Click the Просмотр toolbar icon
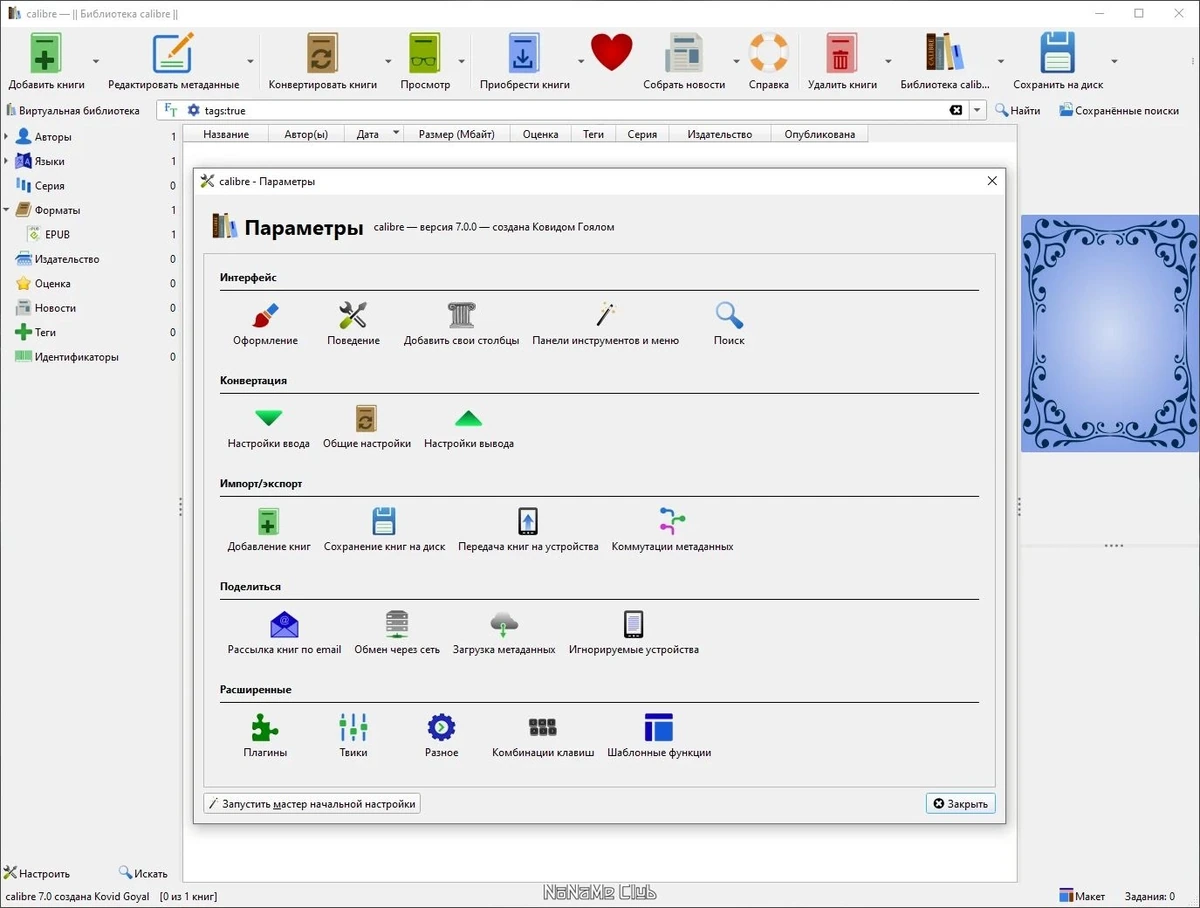1200x908 pixels. pyautogui.click(x=425, y=61)
